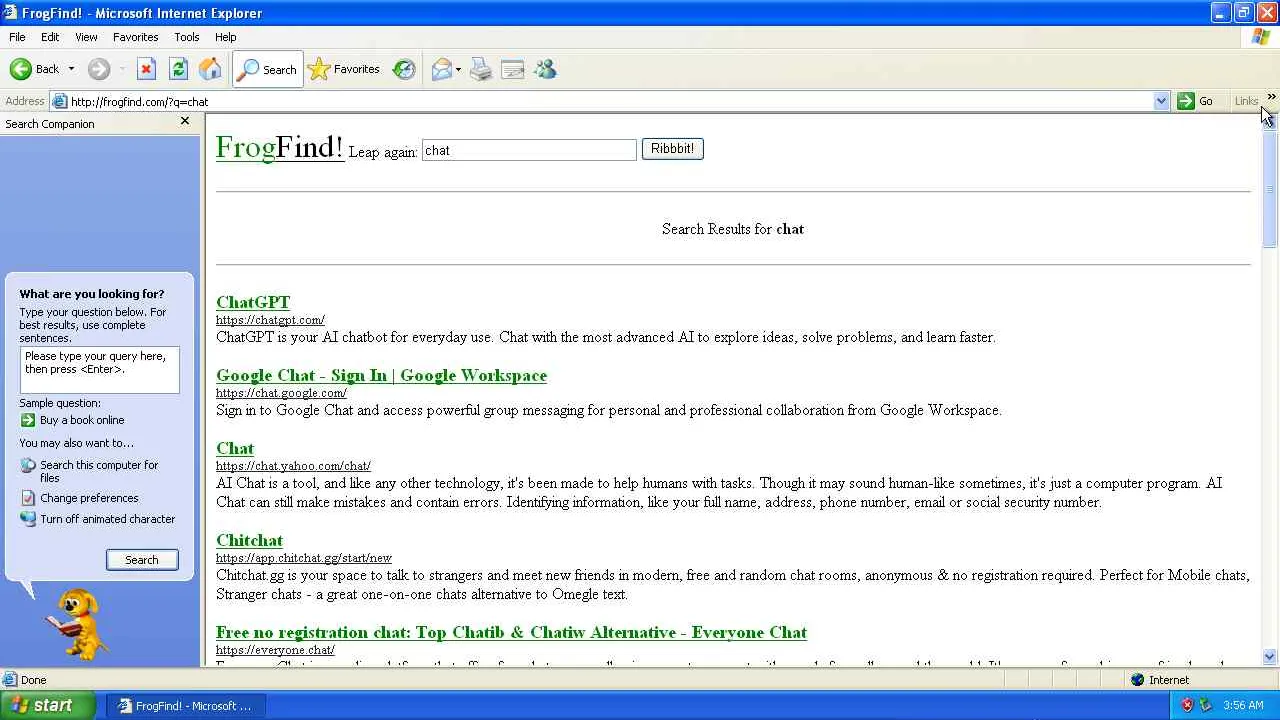Click the Buy a book online sample question
Screen dimensions: 1280x720
tap(82, 420)
